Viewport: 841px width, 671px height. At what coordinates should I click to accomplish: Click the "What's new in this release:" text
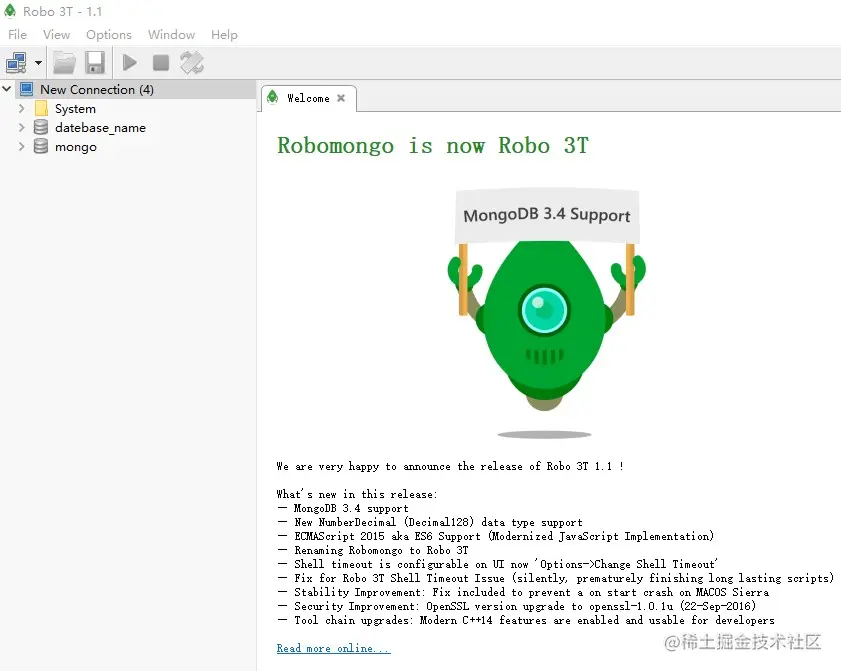click(x=357, y=494)
